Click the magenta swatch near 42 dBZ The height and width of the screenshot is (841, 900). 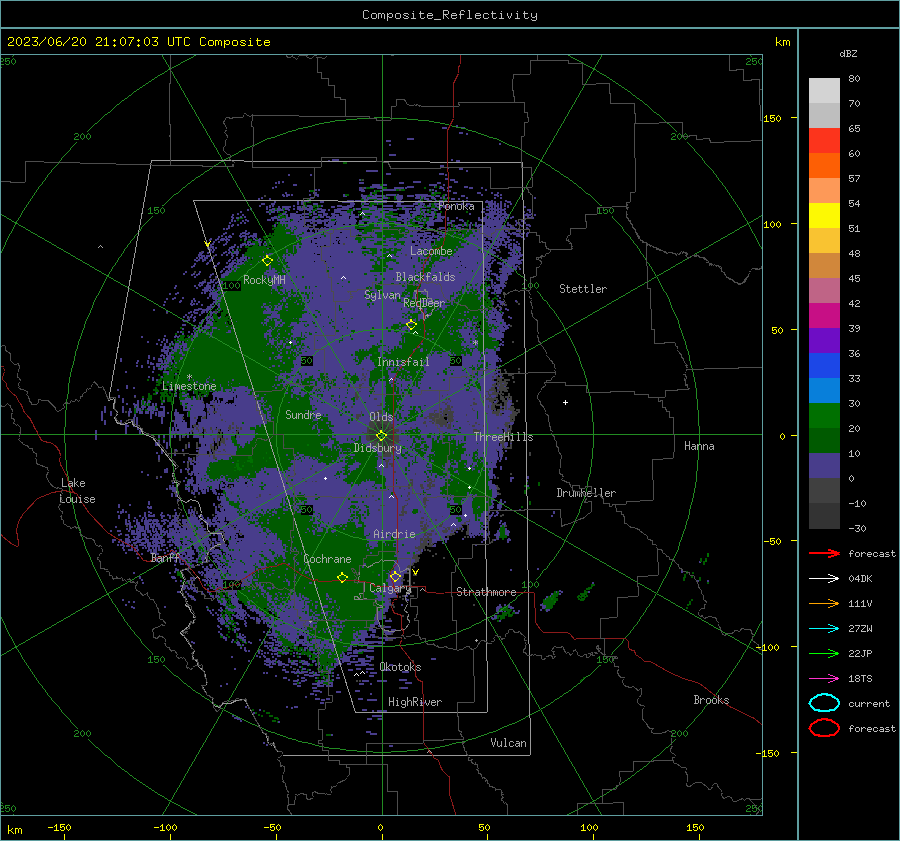pos(824,315)
